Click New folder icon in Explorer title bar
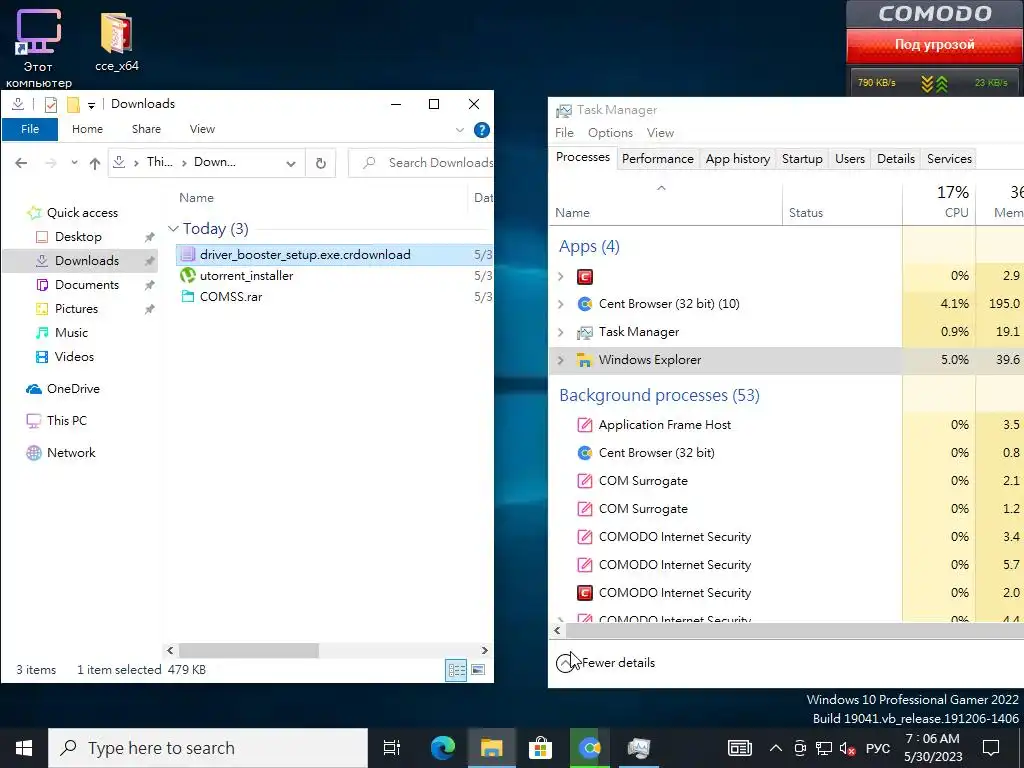Image resolution: width=1024 pixels, height=768 pixels. point(73,104)
